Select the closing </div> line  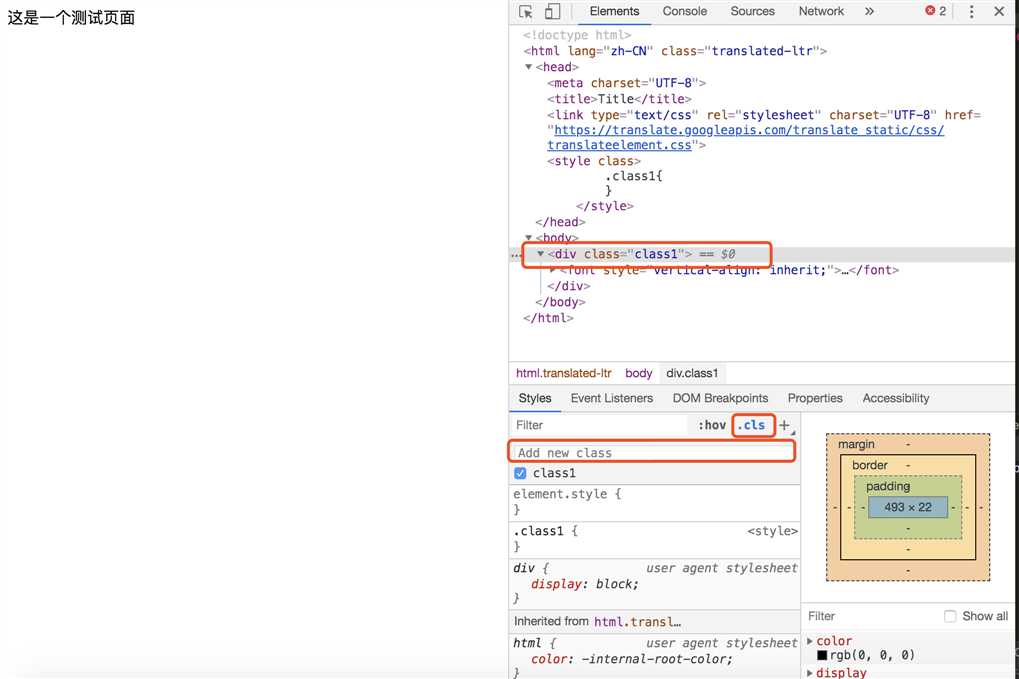[x=569, y=286]
